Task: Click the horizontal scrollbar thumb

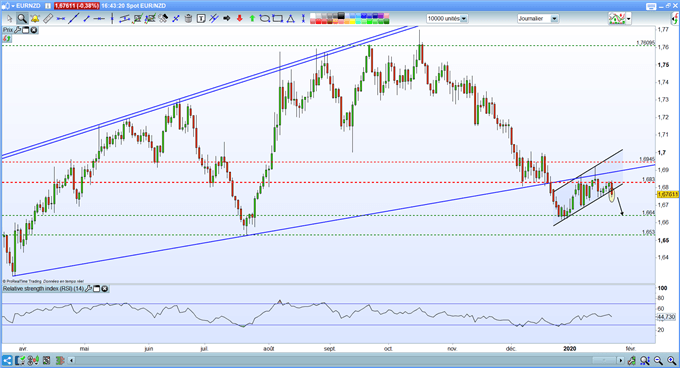Action: (x=604, y=360)
